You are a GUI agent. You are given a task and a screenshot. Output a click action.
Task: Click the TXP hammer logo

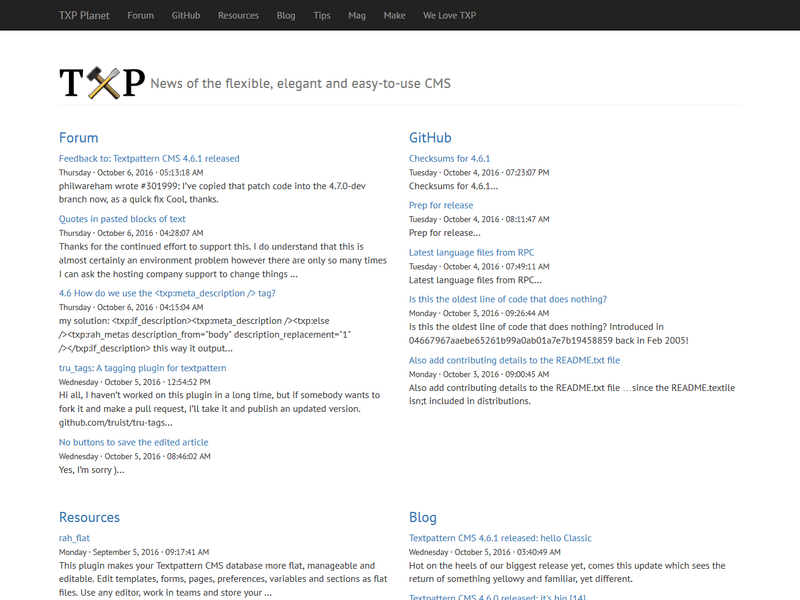pos(102,83)
